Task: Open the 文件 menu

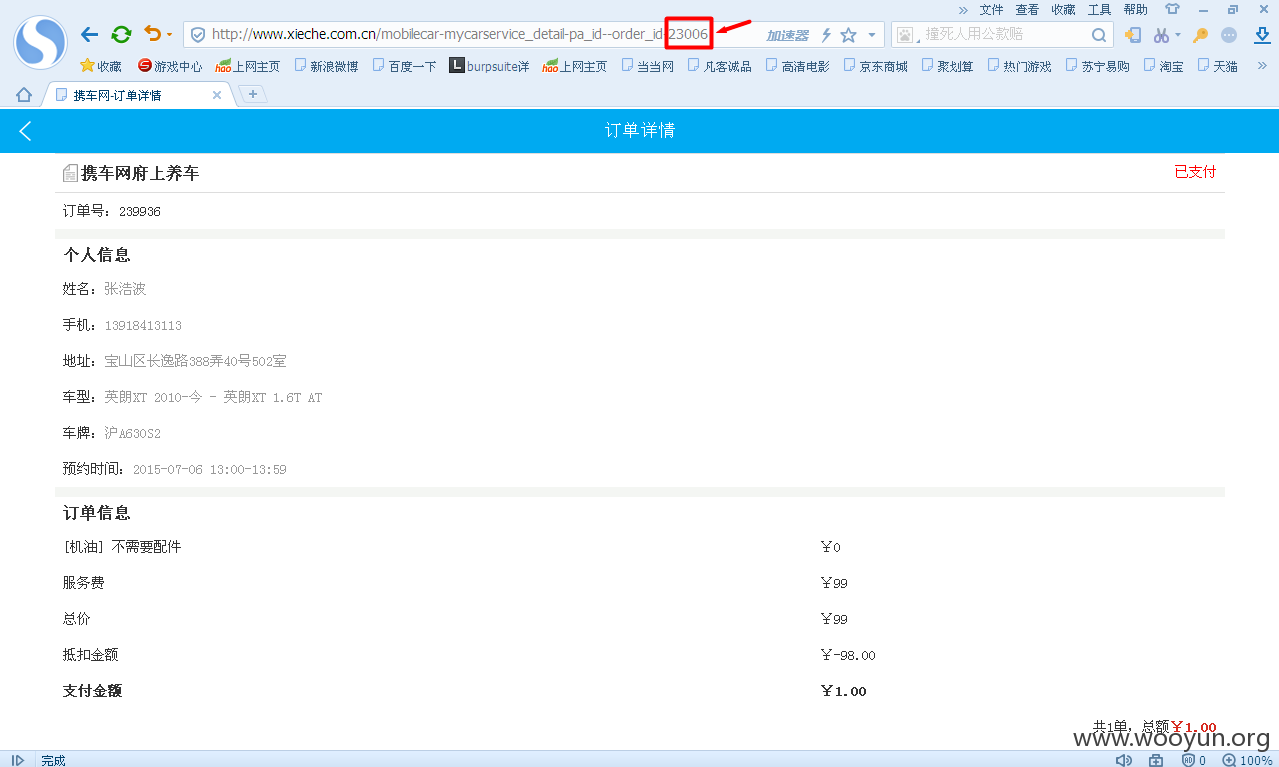Action: tap(991, 9)
